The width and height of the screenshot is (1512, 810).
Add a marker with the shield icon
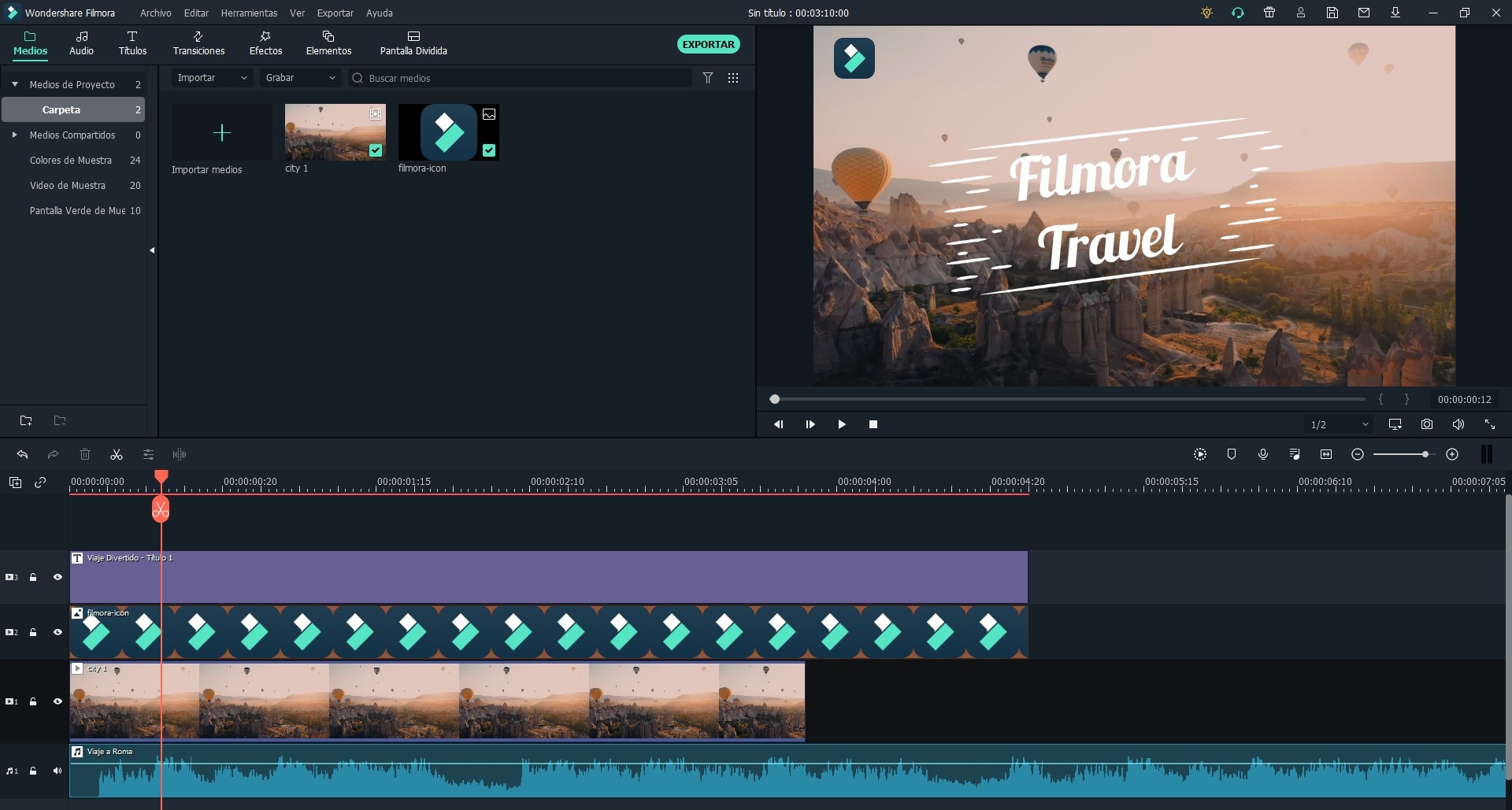[1232, 454]
